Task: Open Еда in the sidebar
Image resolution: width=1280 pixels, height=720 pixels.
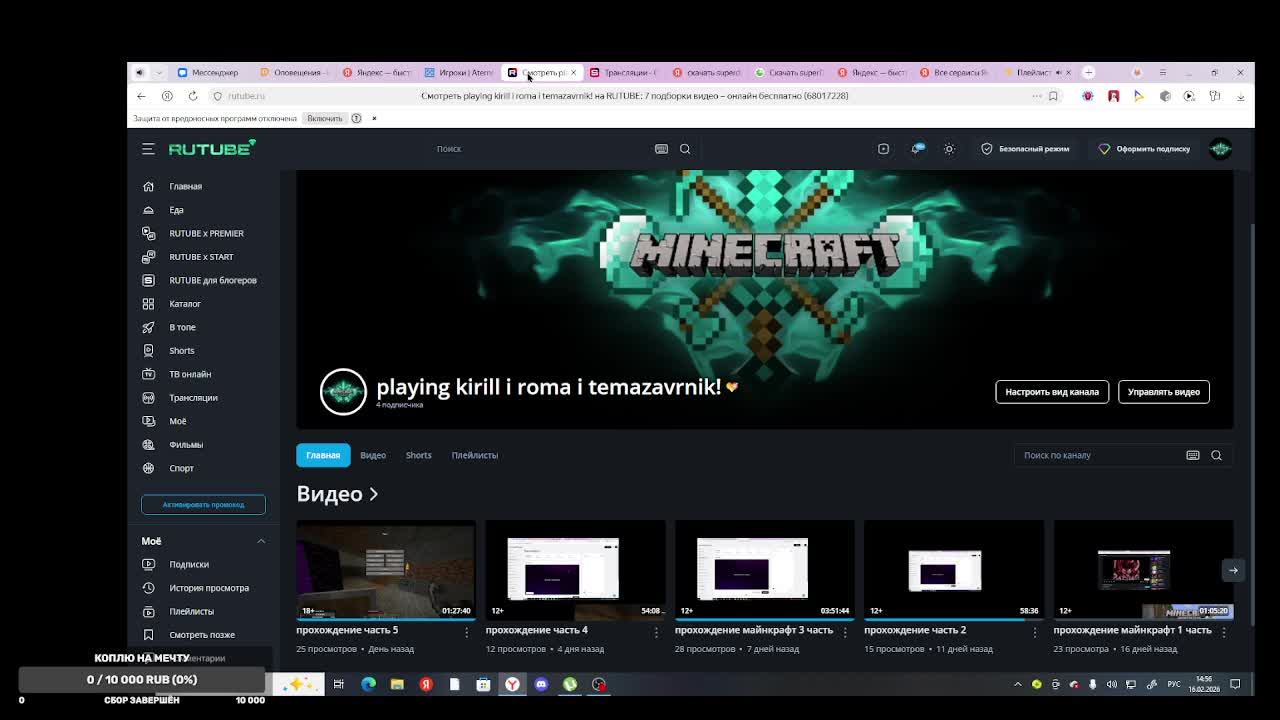Action: click(x=176, y=210)
